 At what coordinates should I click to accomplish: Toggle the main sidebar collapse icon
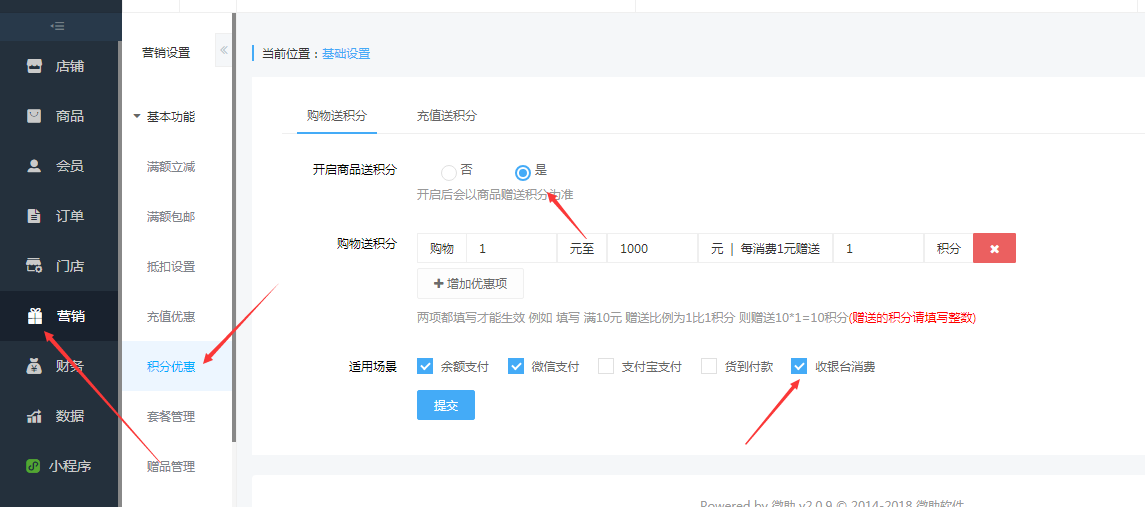coord(58,26)
